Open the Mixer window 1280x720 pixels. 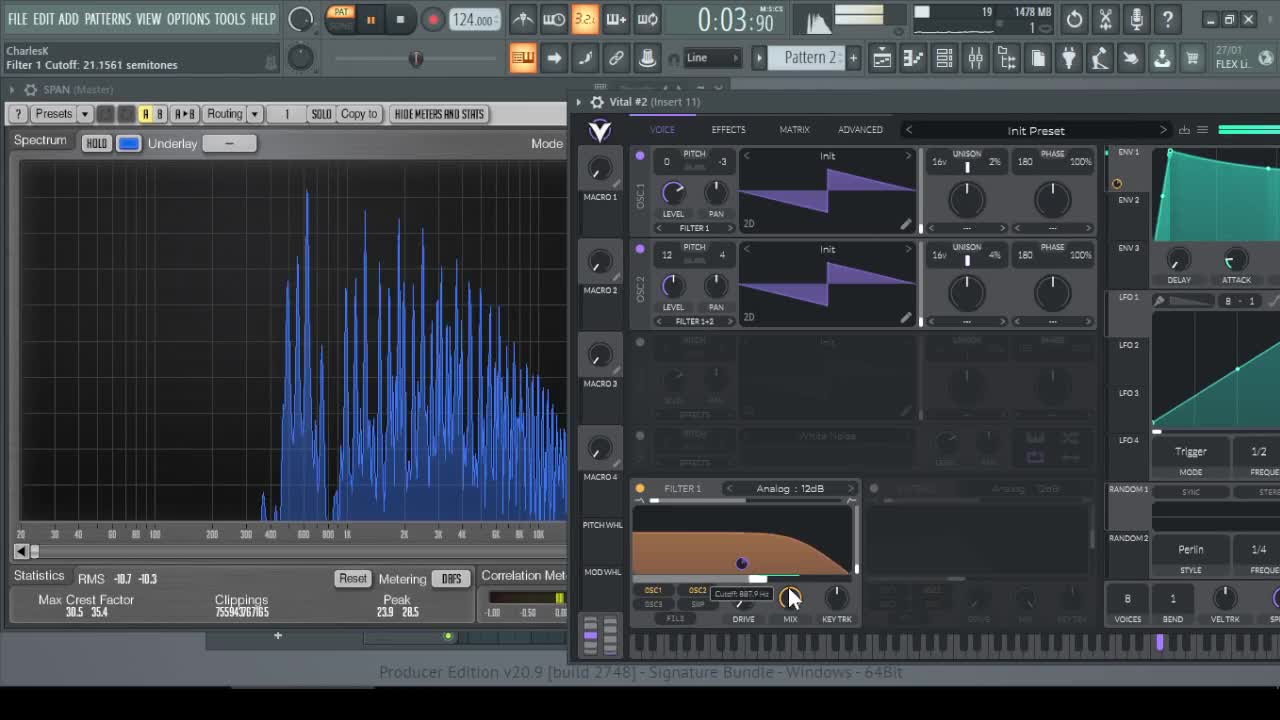tap(975, 58)
